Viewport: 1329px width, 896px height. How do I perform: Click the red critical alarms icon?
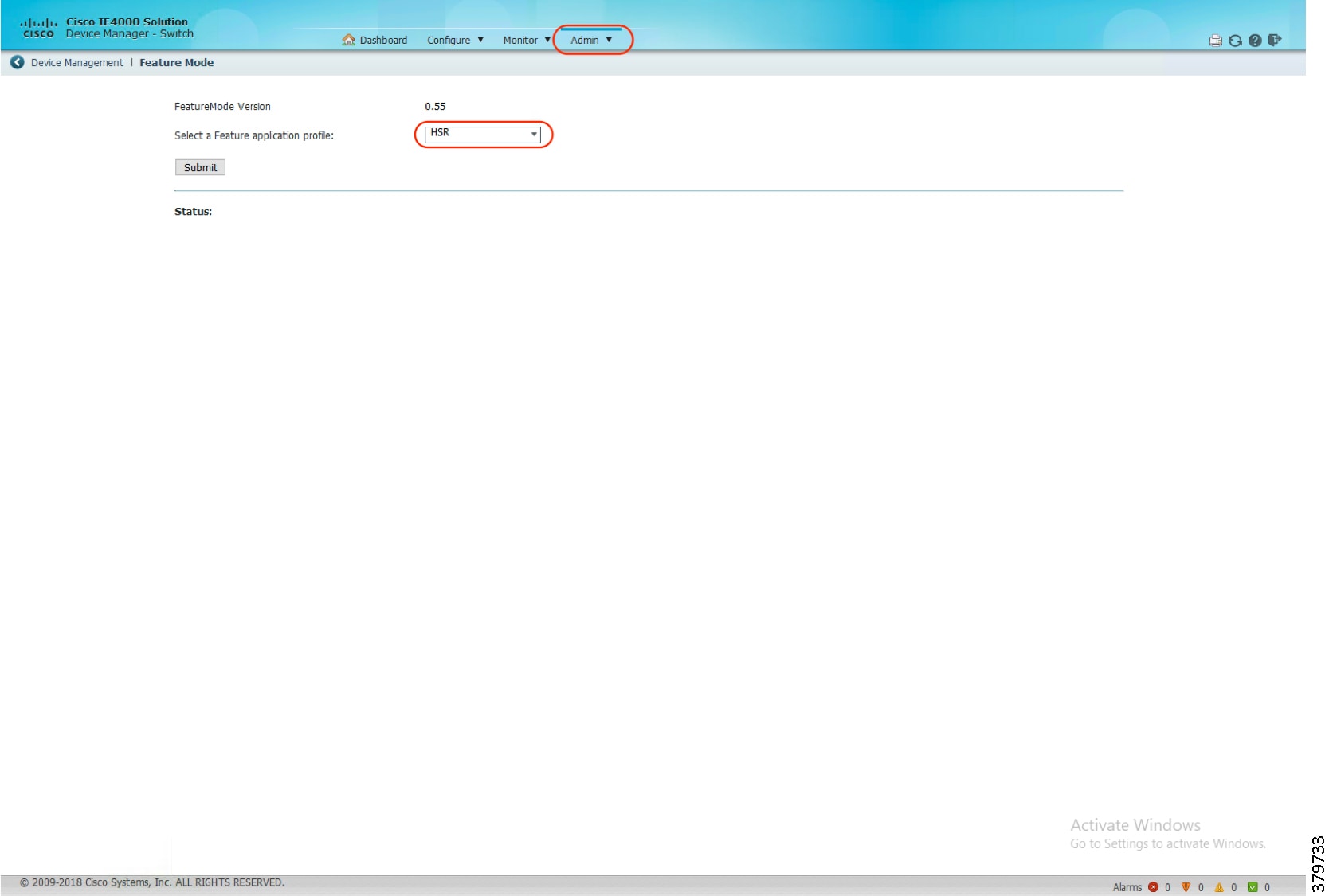point(1153,887)
